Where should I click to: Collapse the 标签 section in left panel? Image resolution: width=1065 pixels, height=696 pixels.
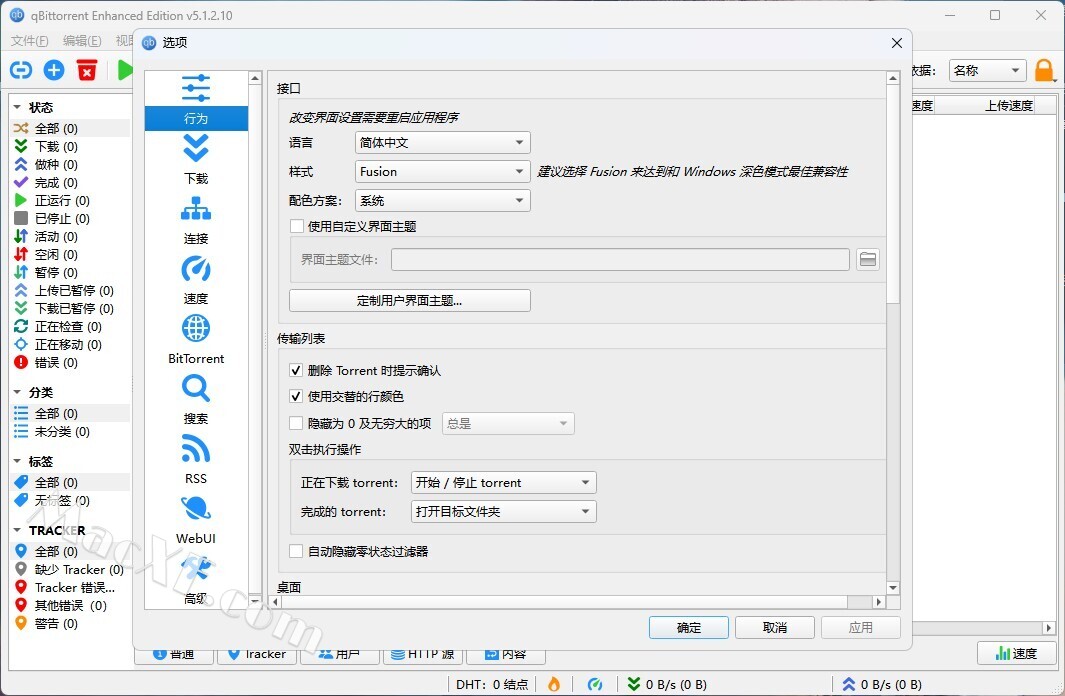(x=17, y=462)
